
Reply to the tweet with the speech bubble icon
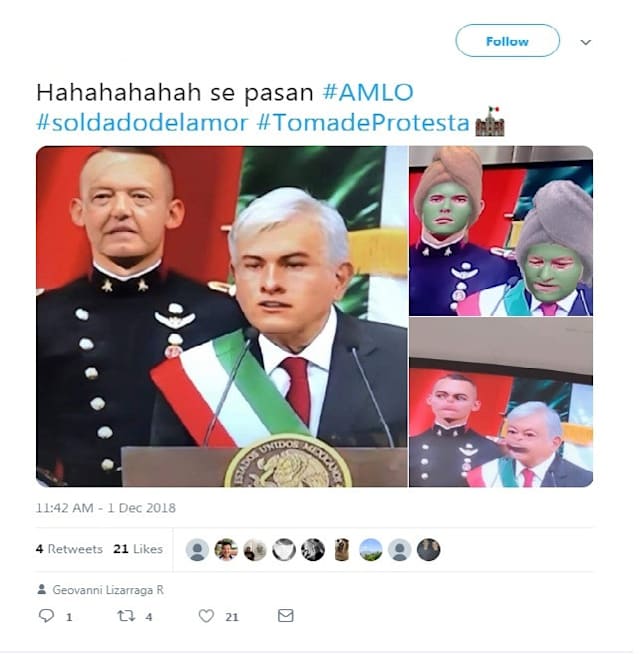(46, 616)
